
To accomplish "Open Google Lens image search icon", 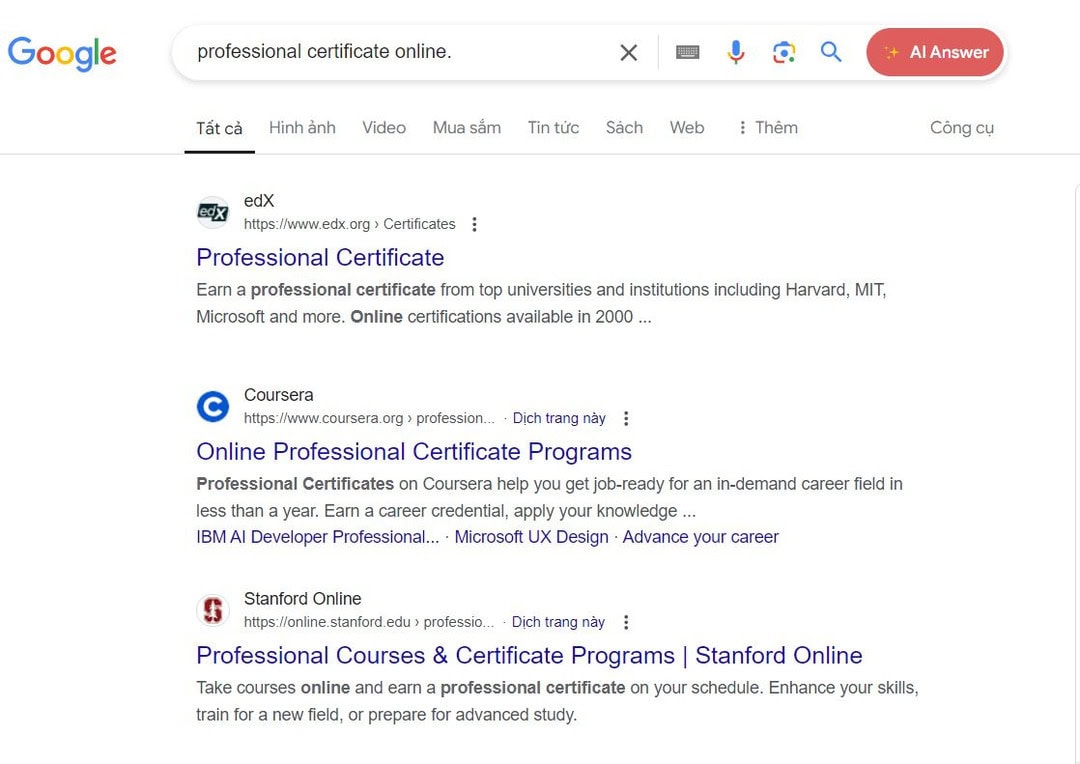I will point(784,52).
